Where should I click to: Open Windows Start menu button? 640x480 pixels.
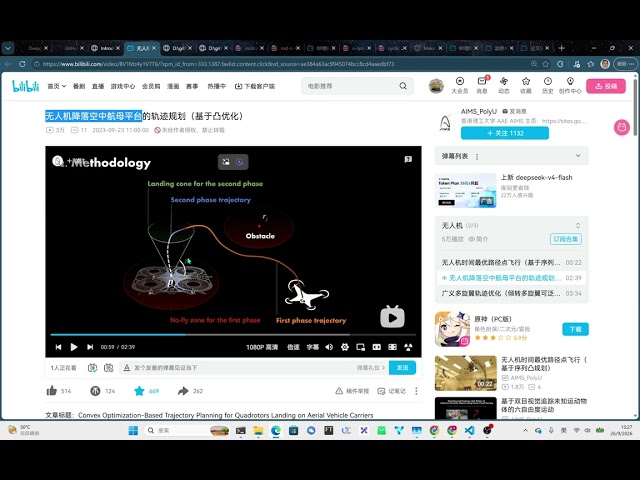[133, 430]
